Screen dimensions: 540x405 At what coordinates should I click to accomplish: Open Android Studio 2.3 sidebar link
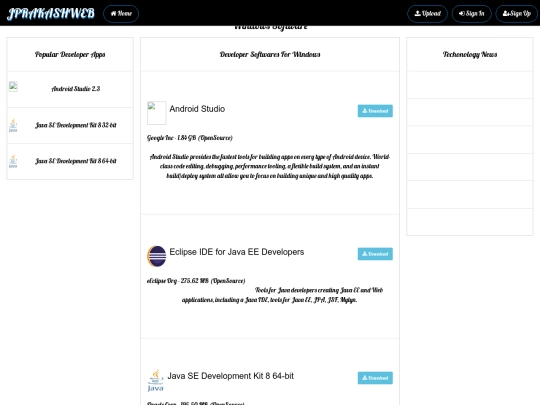click(x=76, y=89)
